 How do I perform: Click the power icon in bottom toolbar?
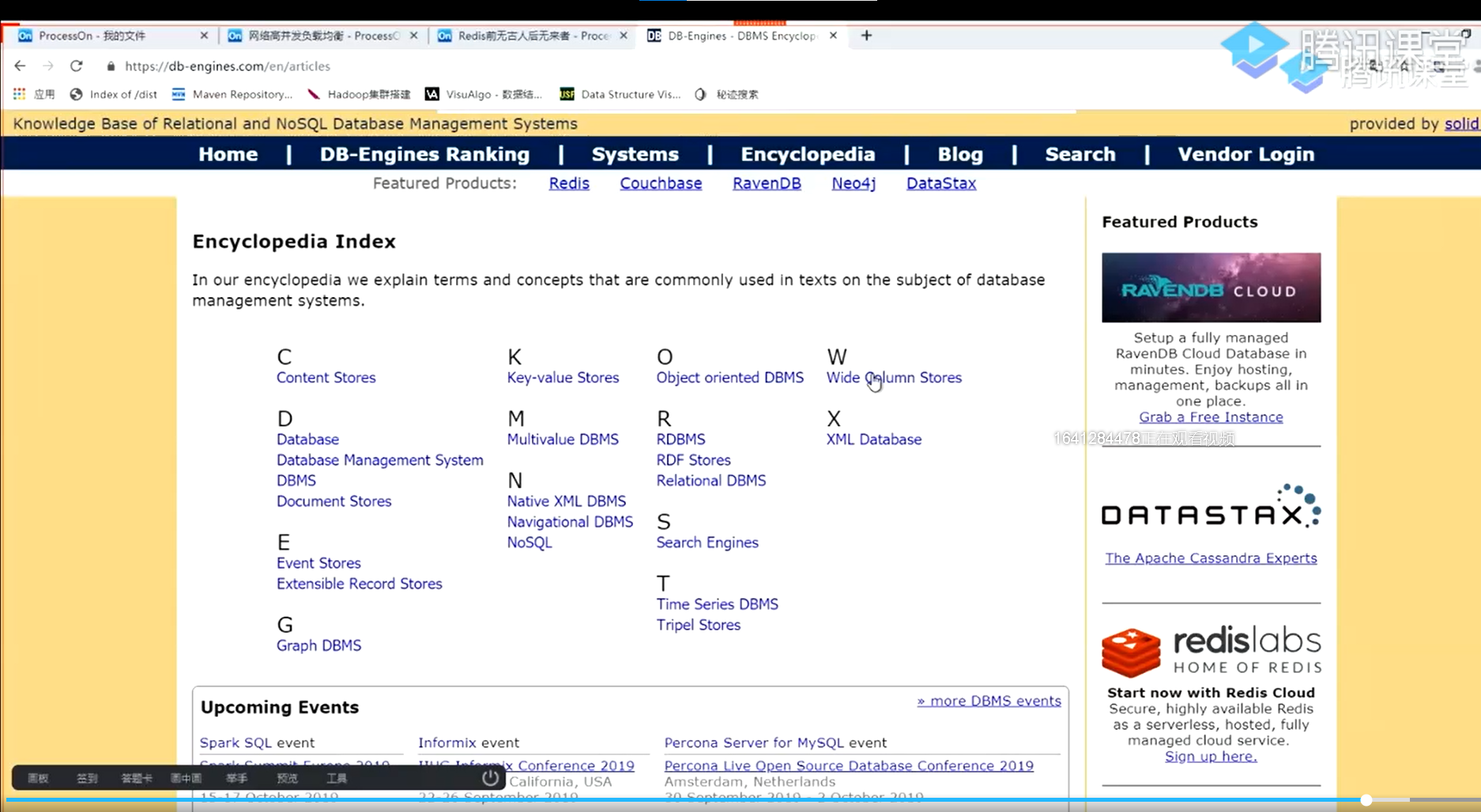(491, 777)
